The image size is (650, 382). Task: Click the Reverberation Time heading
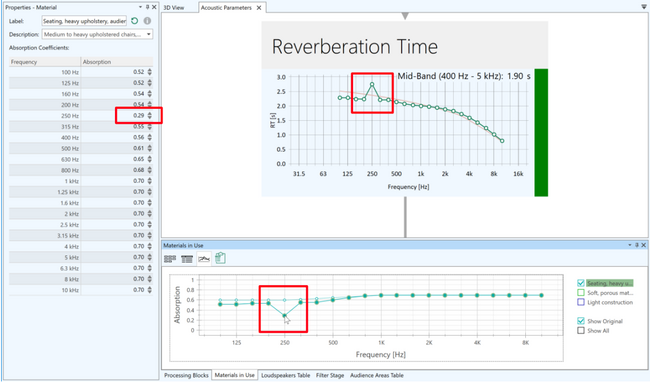click(354, 46)
